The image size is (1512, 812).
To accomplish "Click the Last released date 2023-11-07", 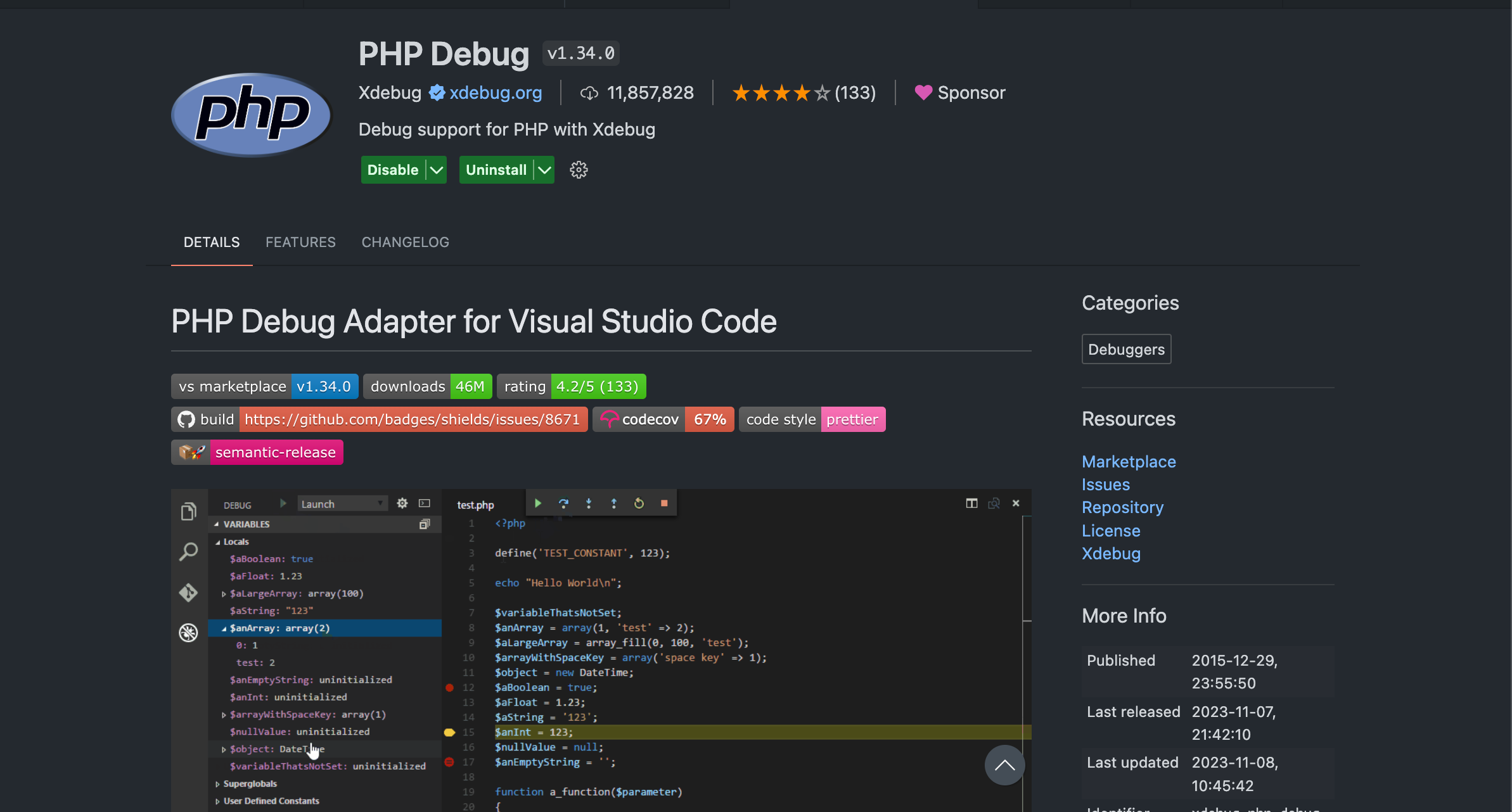I will click(1234, 723).
